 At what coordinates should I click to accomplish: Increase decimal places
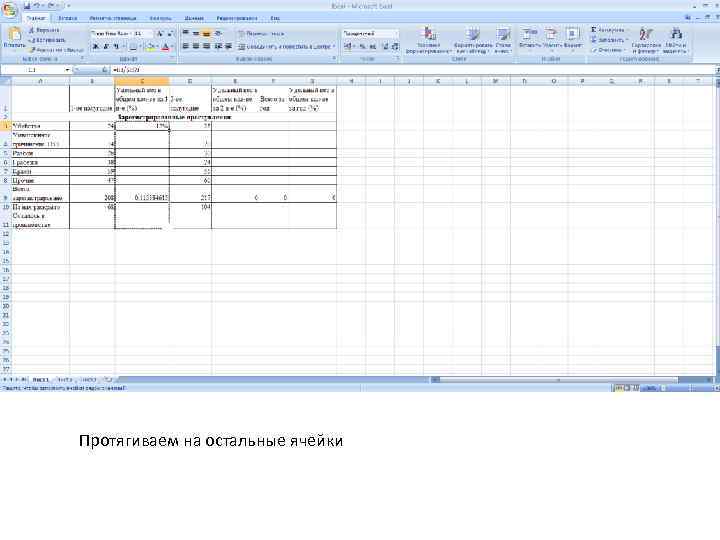pyautogui.click(x=385, y=46)
